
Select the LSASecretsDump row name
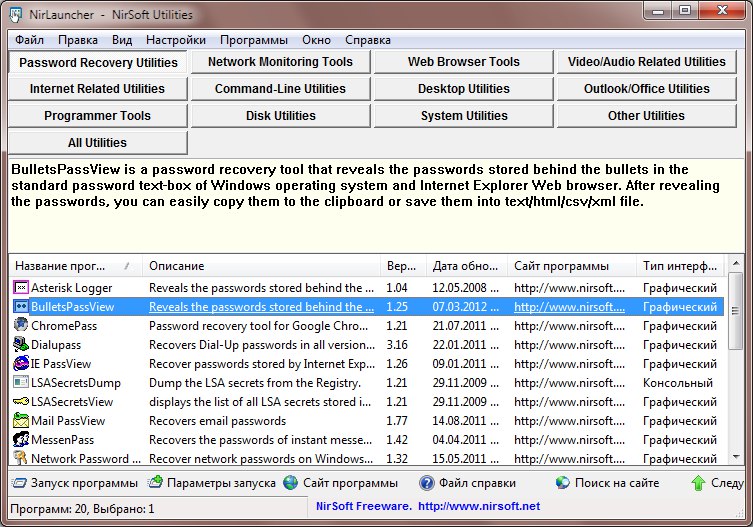tap(76, 383)
